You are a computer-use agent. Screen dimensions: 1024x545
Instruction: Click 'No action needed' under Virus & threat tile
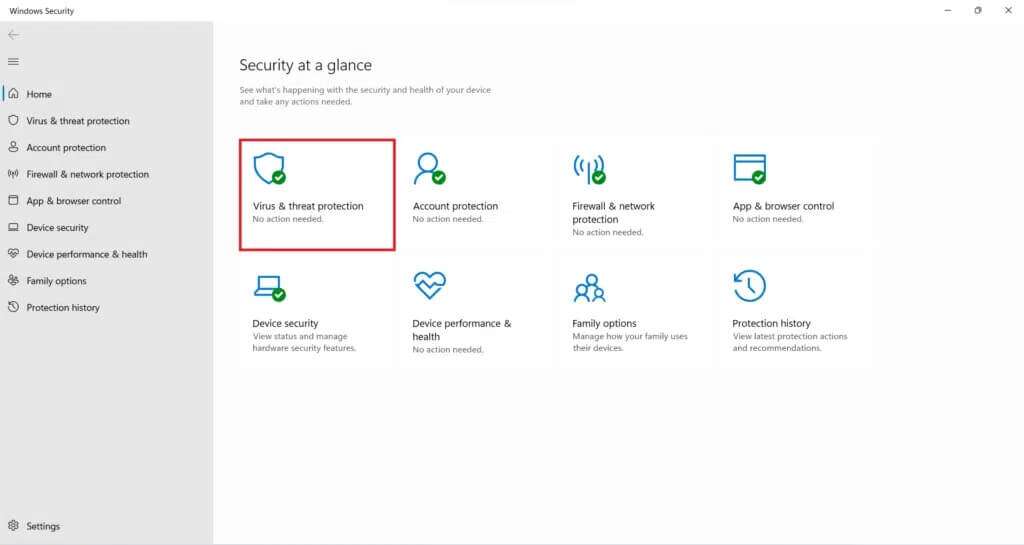coord(288,219)
